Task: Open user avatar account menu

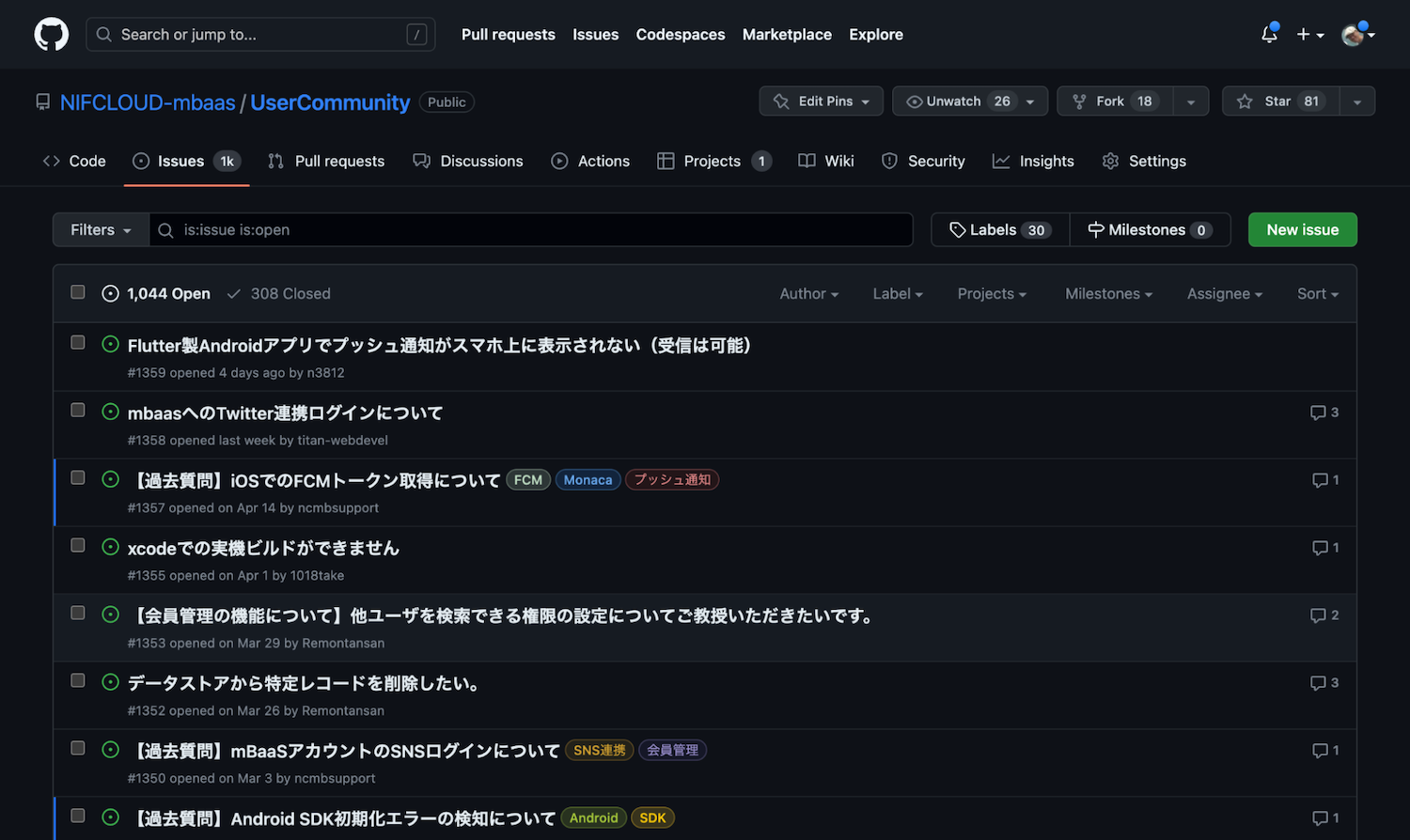Action: (1357, 35)
